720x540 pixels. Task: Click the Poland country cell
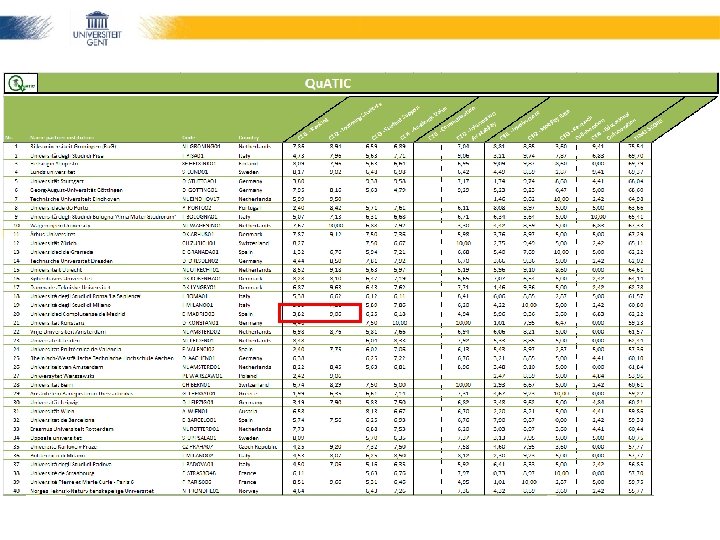tap(248, 376)
